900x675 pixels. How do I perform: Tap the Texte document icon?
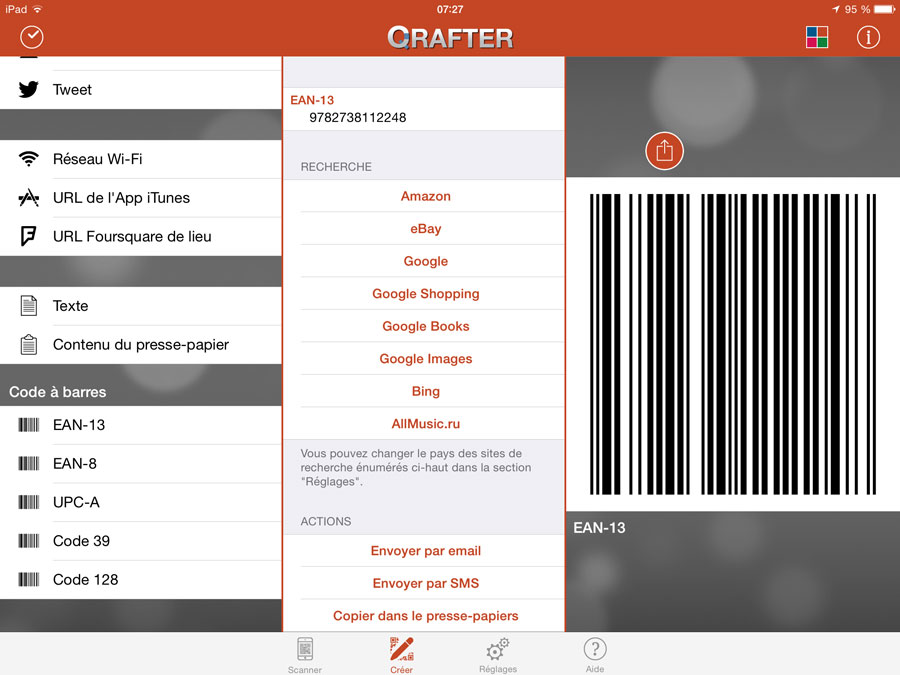(29, 305)
